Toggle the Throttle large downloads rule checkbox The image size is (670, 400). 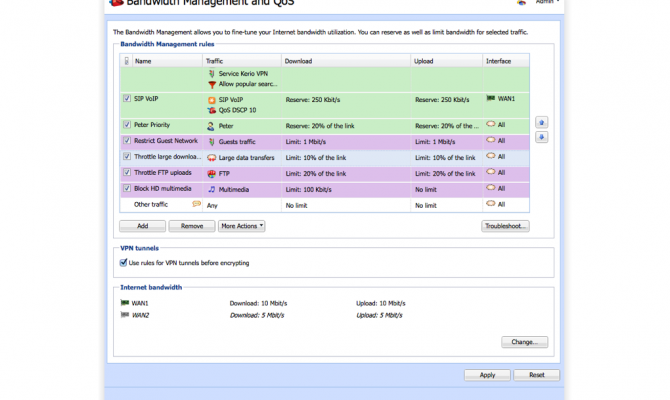pos(127,156)
